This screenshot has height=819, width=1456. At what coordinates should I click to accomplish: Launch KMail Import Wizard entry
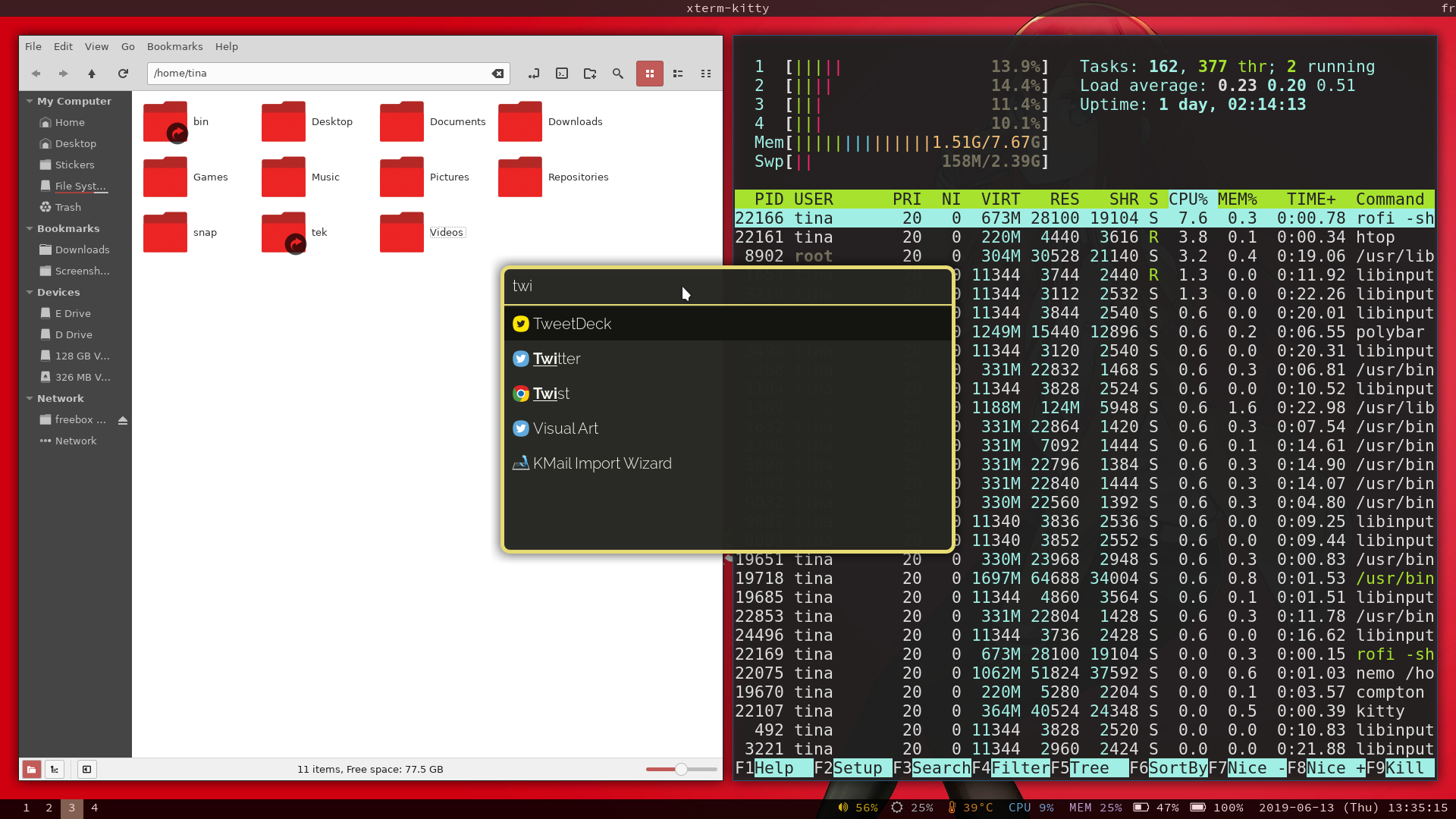click(x=728, y=463)
